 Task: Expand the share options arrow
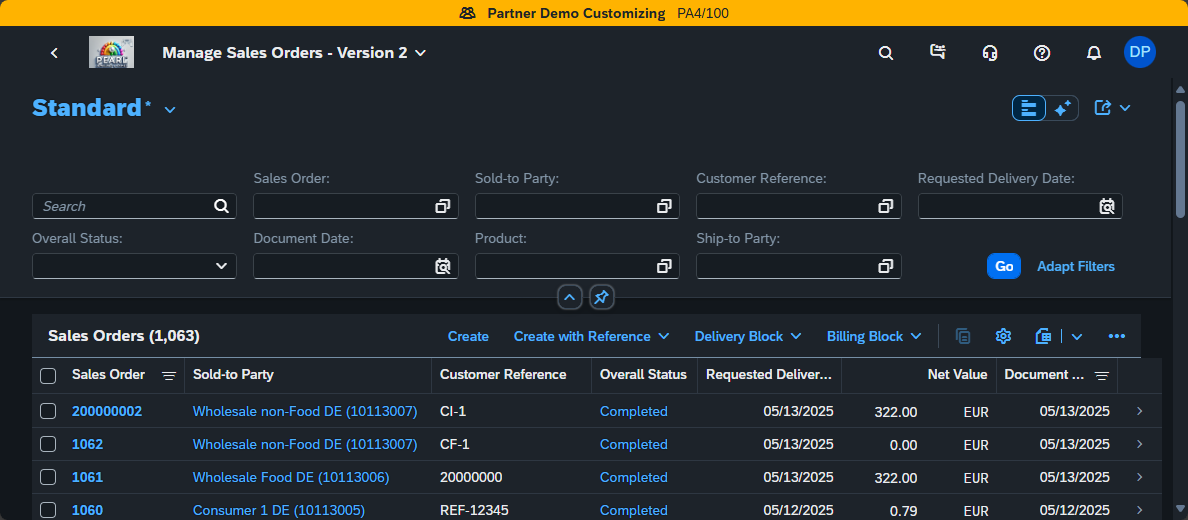1125,108
